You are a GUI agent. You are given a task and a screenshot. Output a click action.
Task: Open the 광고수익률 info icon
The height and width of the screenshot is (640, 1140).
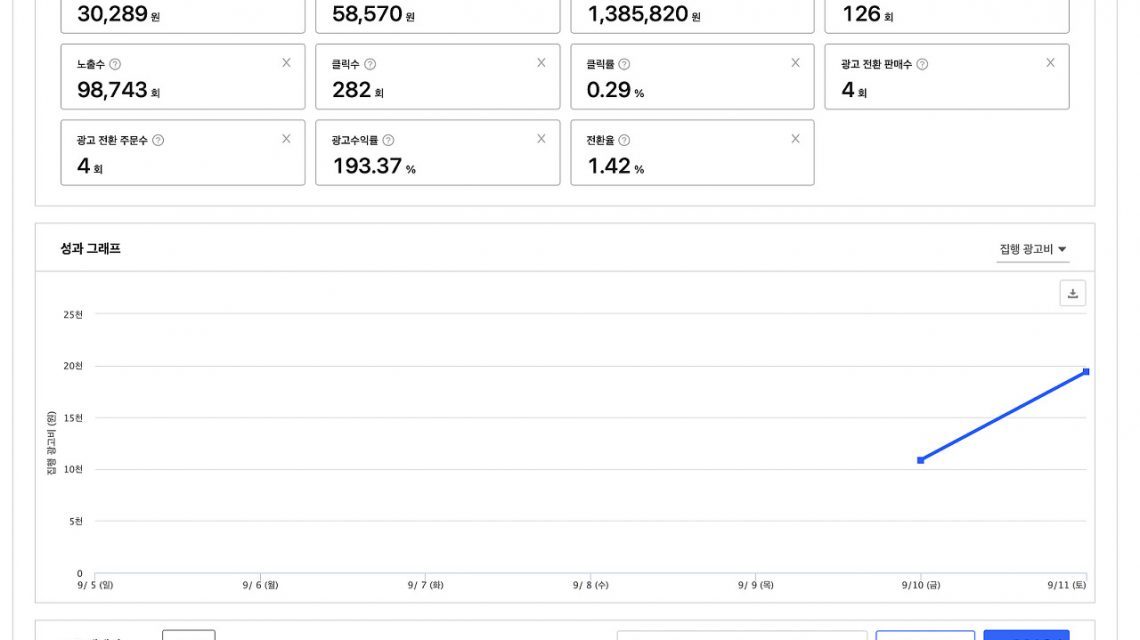388,141
